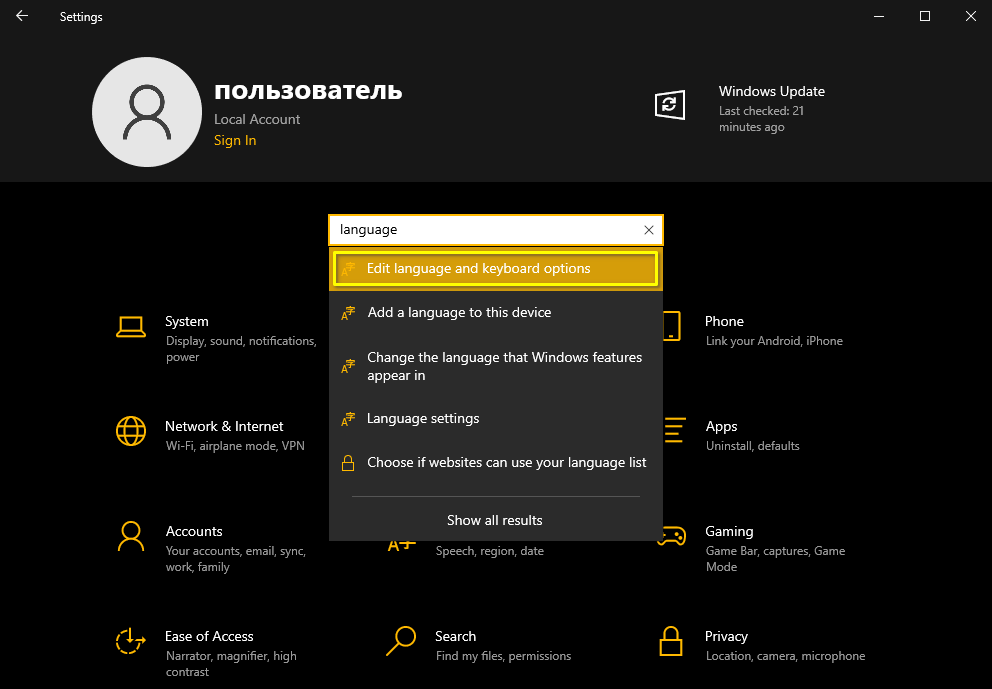Image resolution: width=992 pixels, height=689 pixels.
Task: Click the Accounts person icon
Action: (131, 536)
